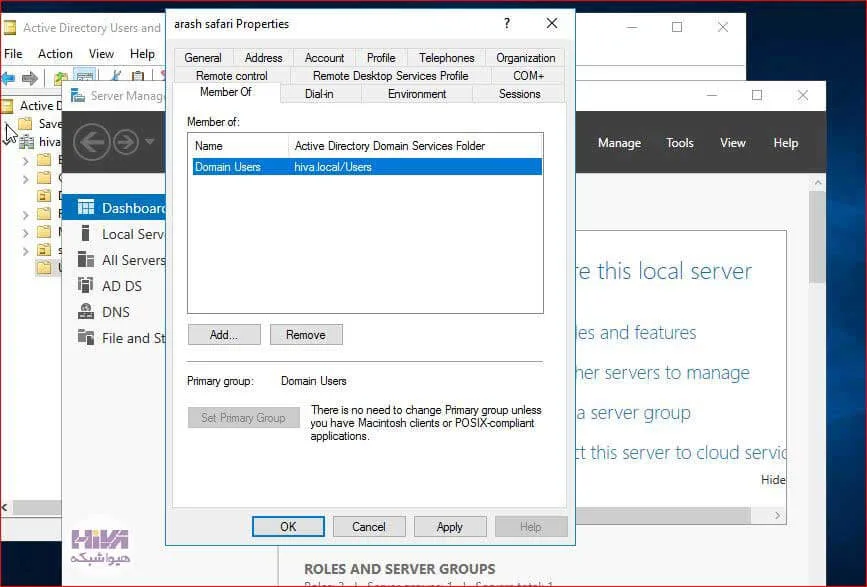Click Active Directory Domain Services Folder column header
This screenshot has height=587, width=867.
415,146
